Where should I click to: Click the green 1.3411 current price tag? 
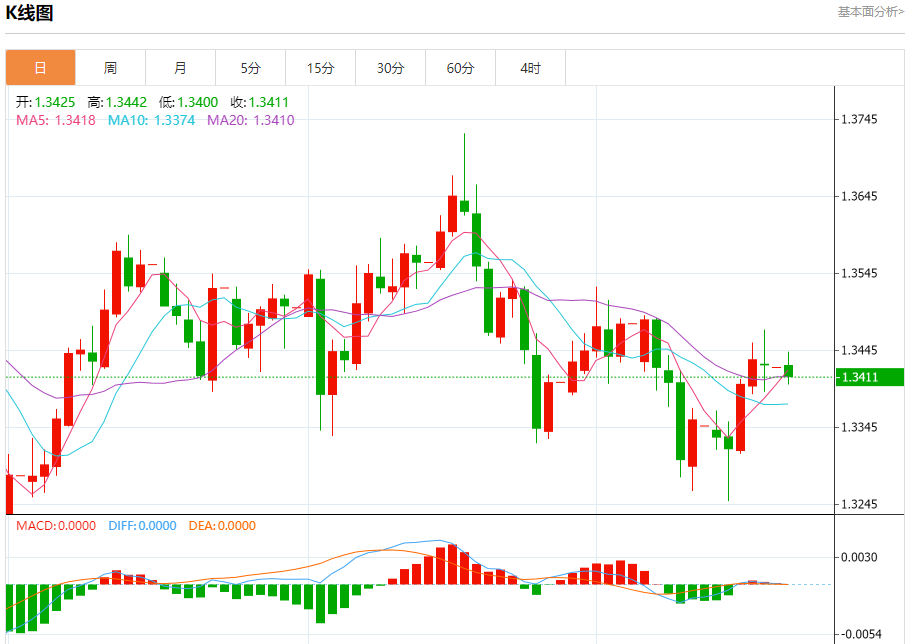tap(869, 377)
